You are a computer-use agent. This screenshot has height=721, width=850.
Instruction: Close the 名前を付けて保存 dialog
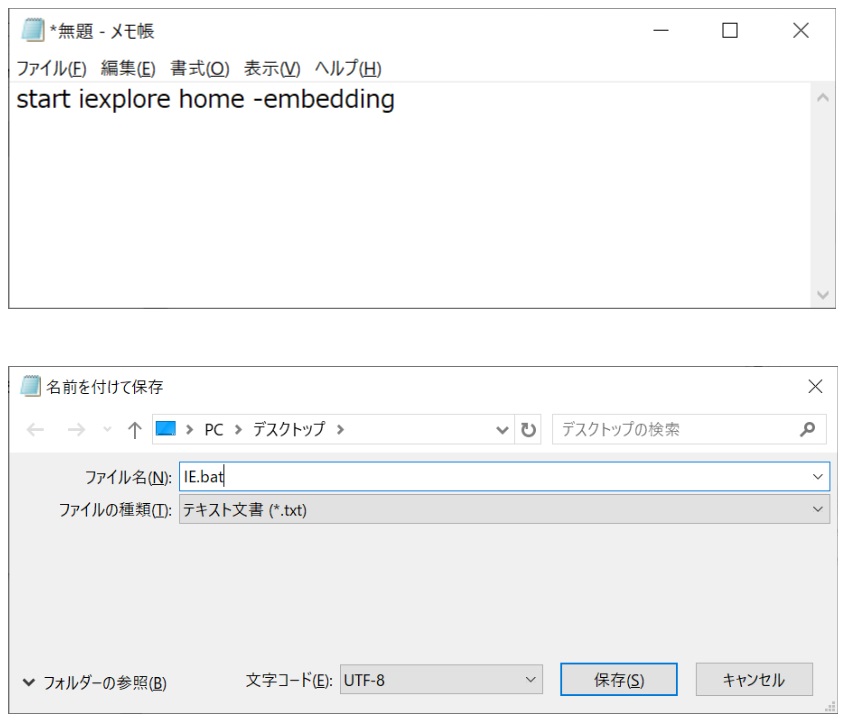coord(815,387)
